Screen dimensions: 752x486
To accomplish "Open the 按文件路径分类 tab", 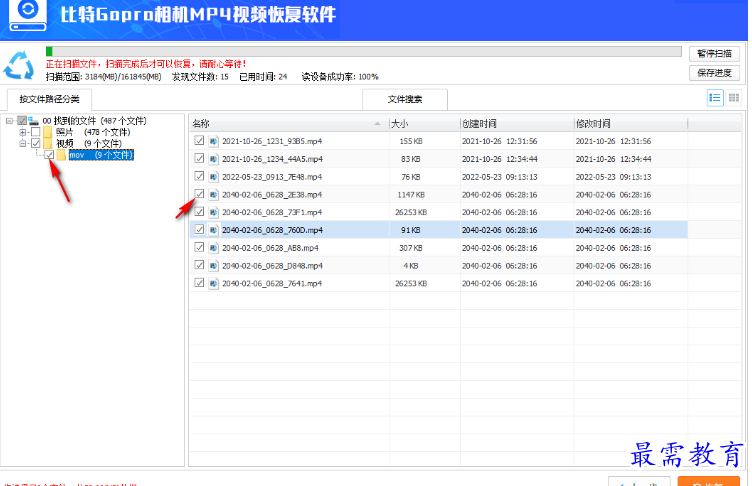I will tap(49, 99).
